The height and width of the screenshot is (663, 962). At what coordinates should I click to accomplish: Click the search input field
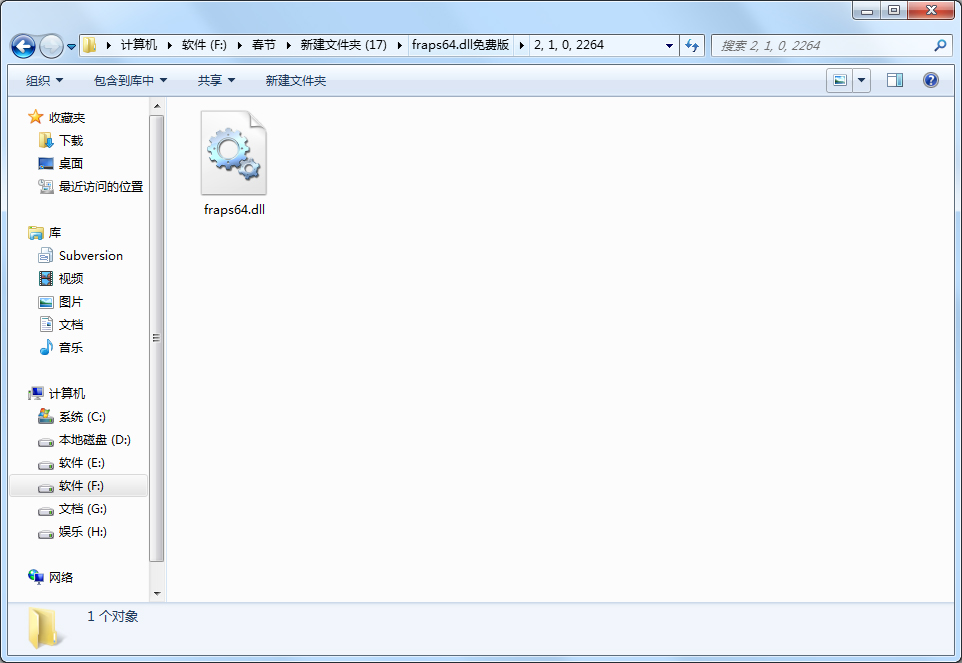(820, 46)
